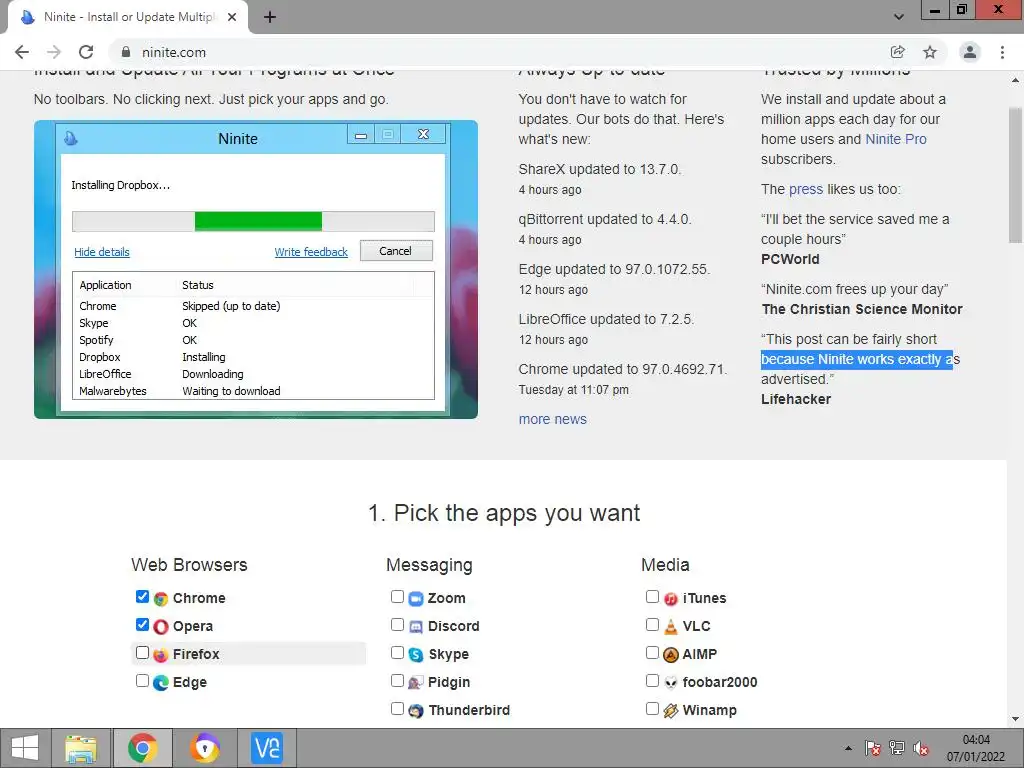The image size is (1024, 768).
Task: Click the foobar2000 alien icon
Action: pyautogui.click(x=671, y=682)
